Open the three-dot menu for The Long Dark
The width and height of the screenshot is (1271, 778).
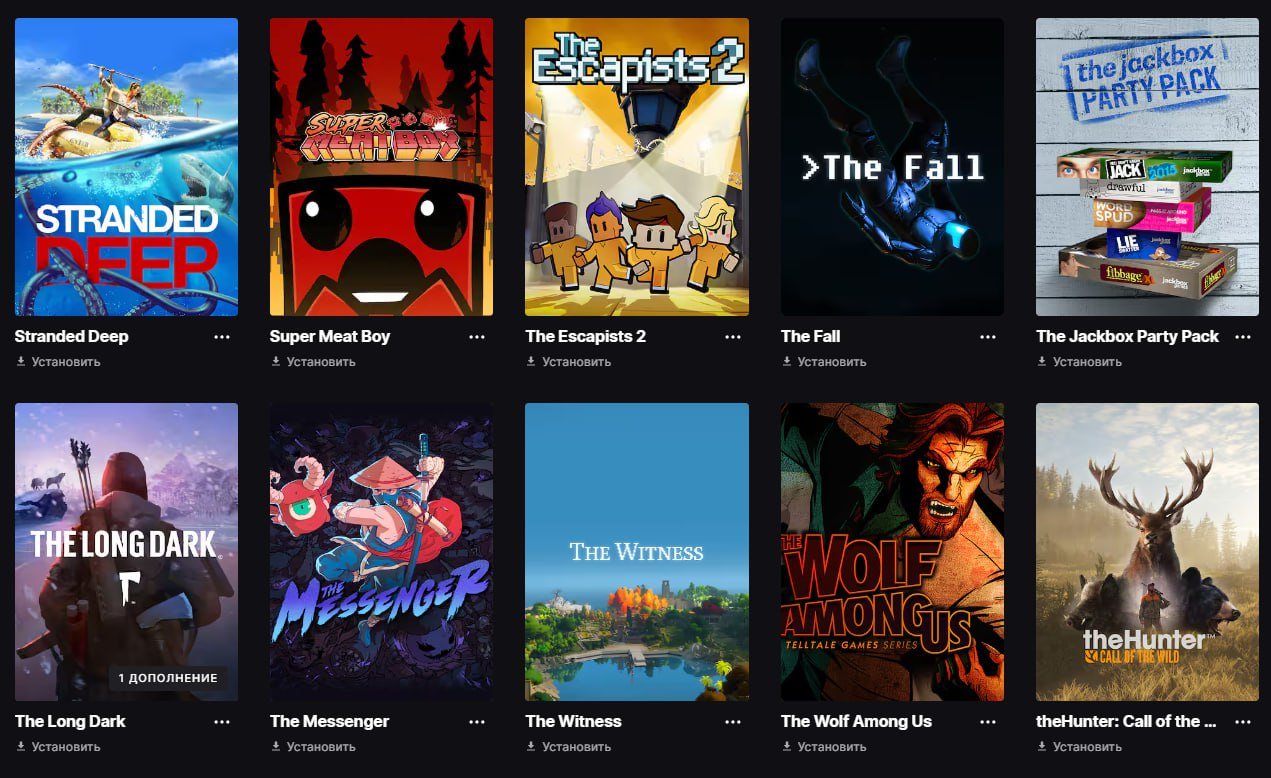click(x=222, y=722)
